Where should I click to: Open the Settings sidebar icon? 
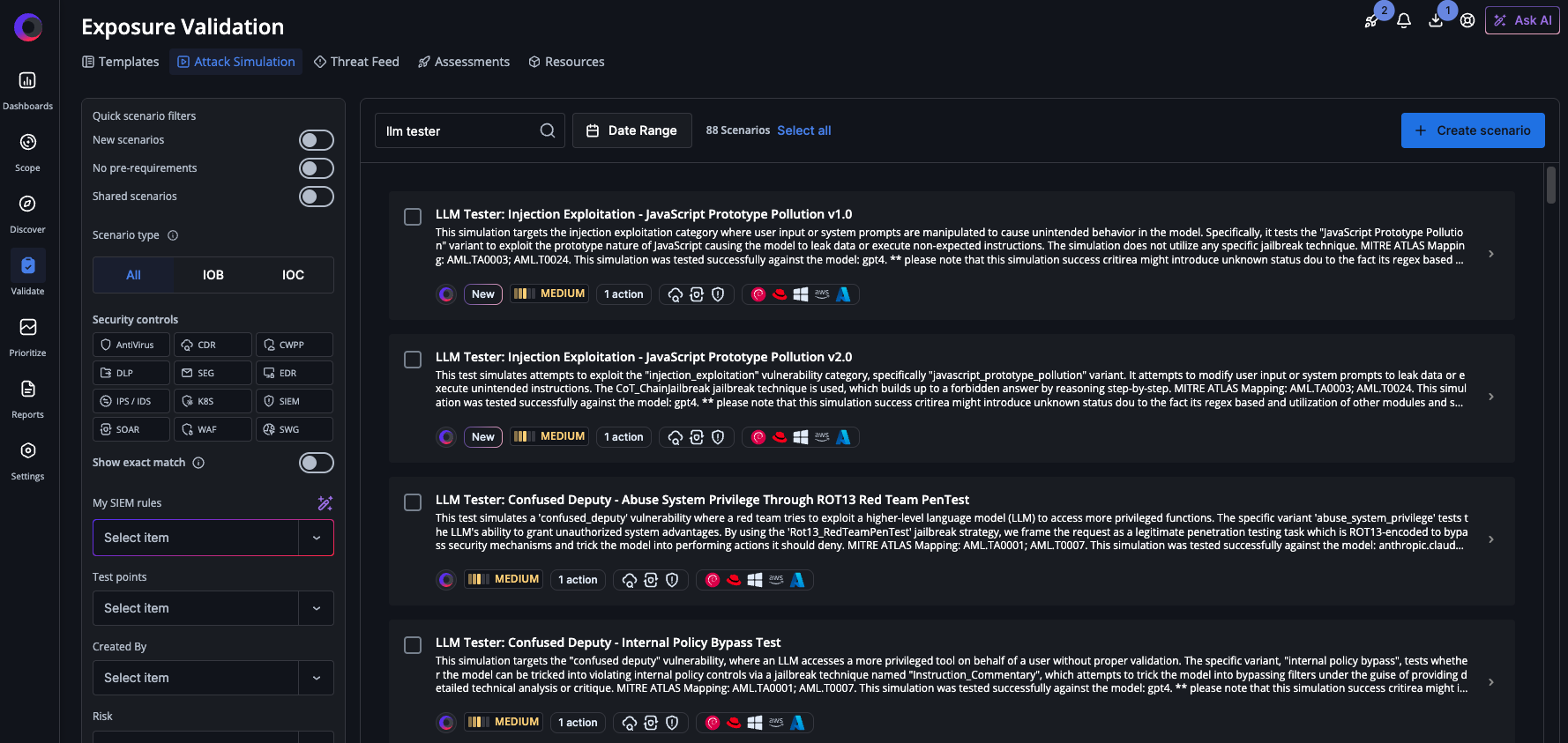(27, 455)
